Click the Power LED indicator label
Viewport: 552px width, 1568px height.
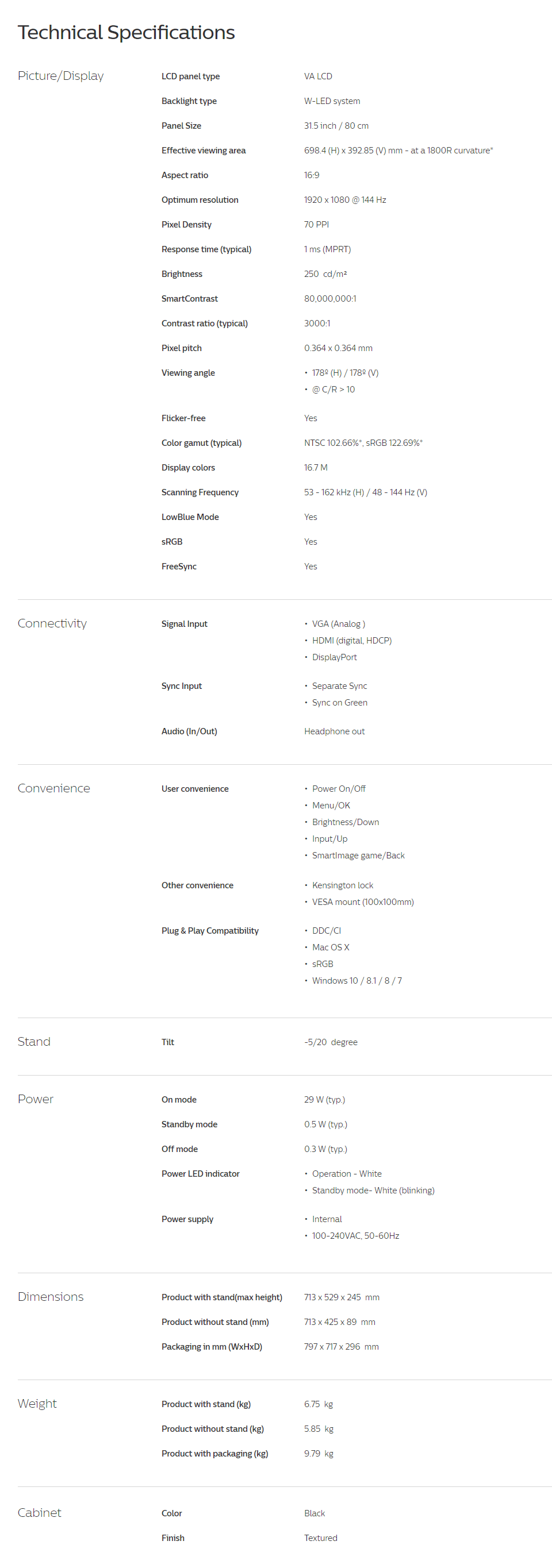(x=201, y=1174)
